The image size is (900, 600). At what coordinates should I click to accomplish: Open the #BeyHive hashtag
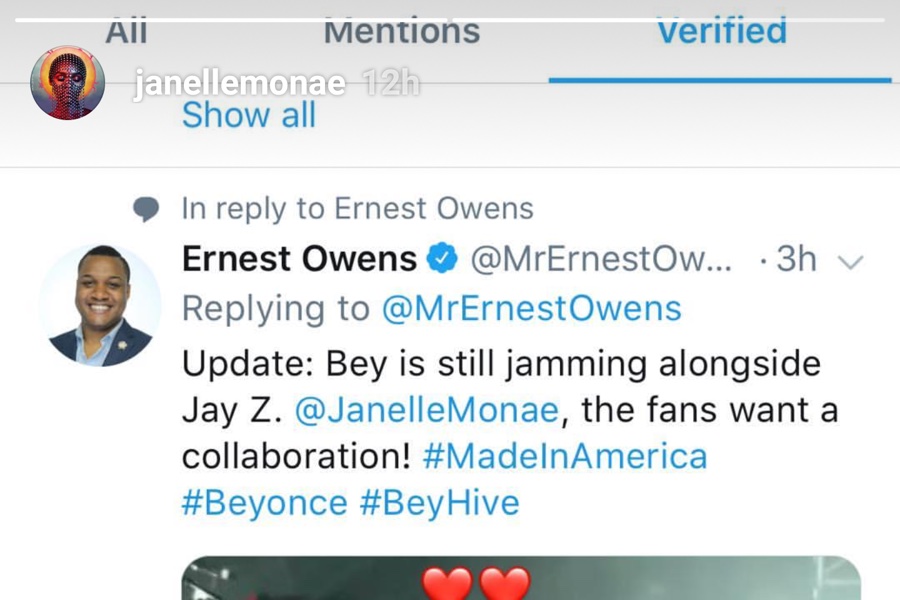(440, 504)
